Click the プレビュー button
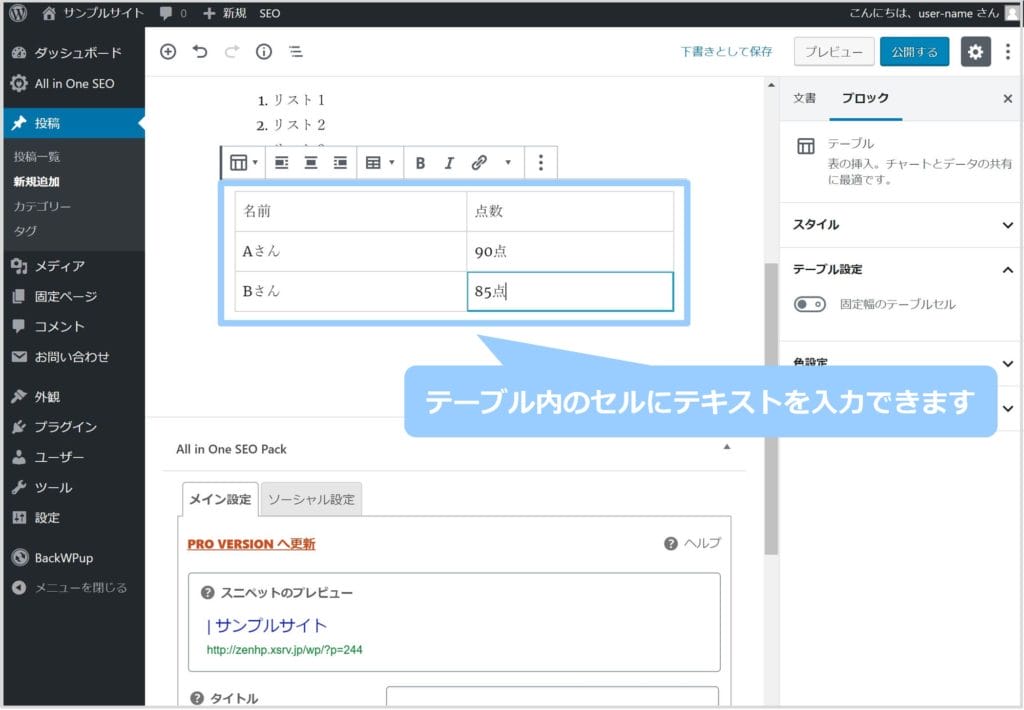 [x=834, y=52]
